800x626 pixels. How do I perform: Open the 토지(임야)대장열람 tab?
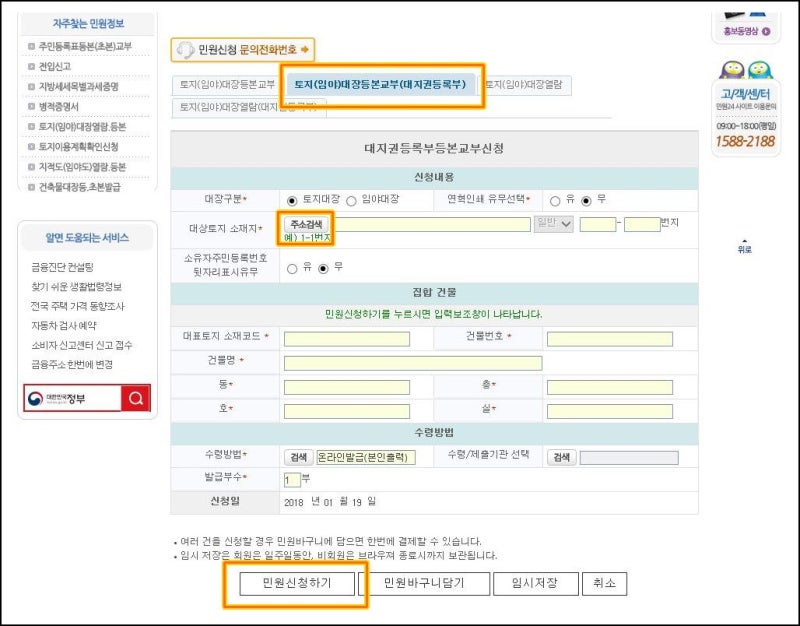click(x=524, y=85)
